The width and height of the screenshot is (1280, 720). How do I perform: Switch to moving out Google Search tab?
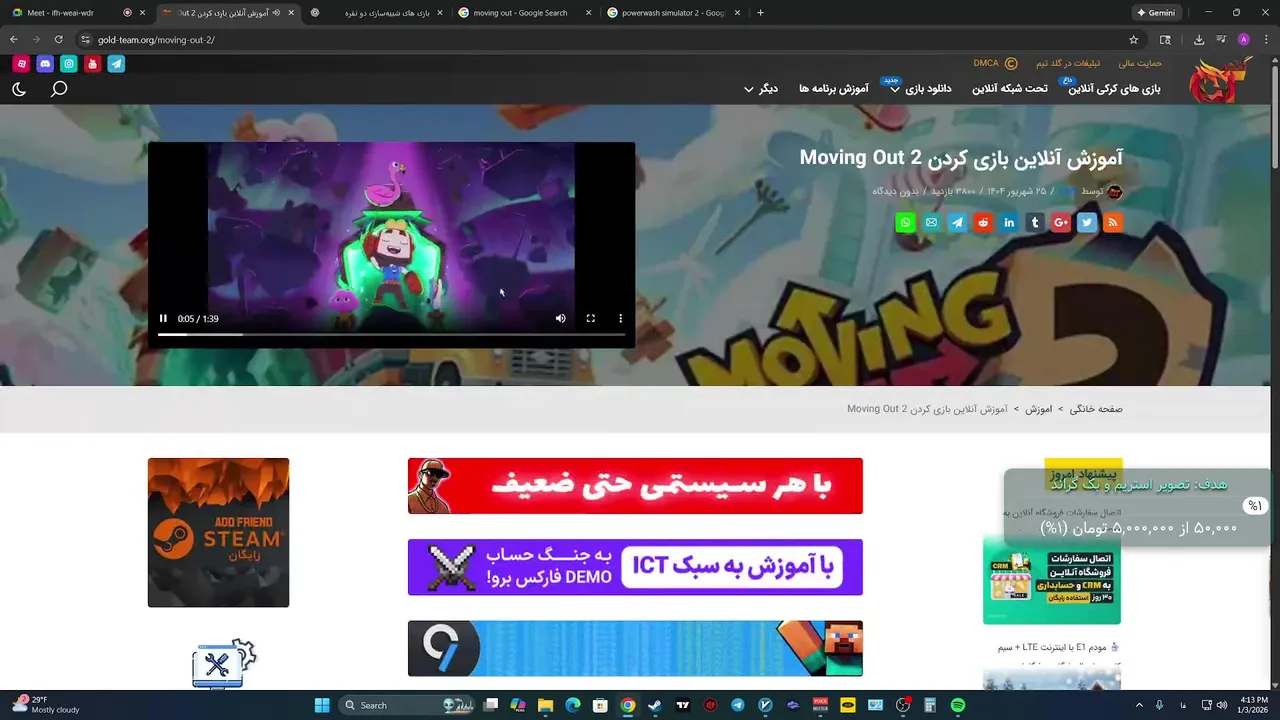[526, 13]
